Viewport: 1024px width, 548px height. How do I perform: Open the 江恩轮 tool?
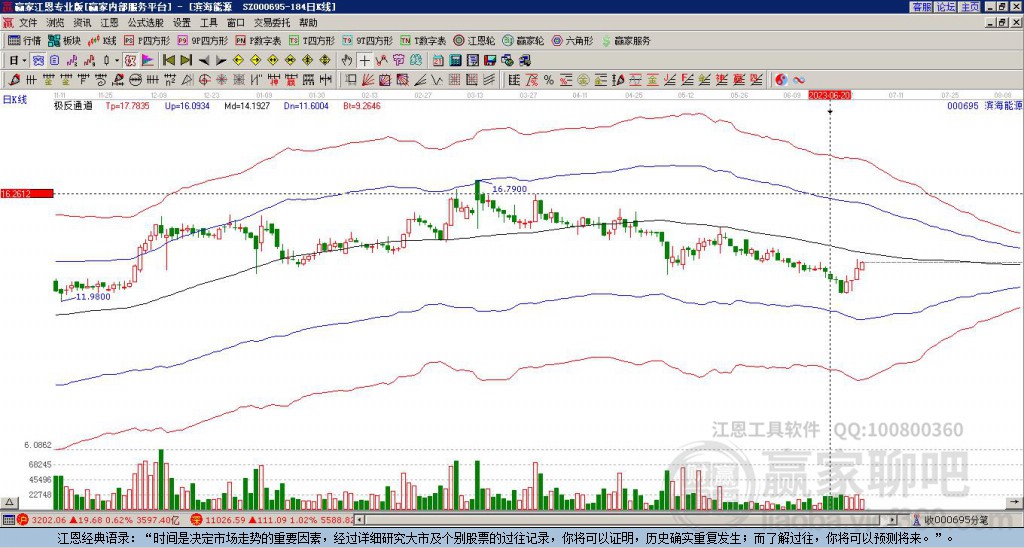pyautogui.click(x=475, y=40)
